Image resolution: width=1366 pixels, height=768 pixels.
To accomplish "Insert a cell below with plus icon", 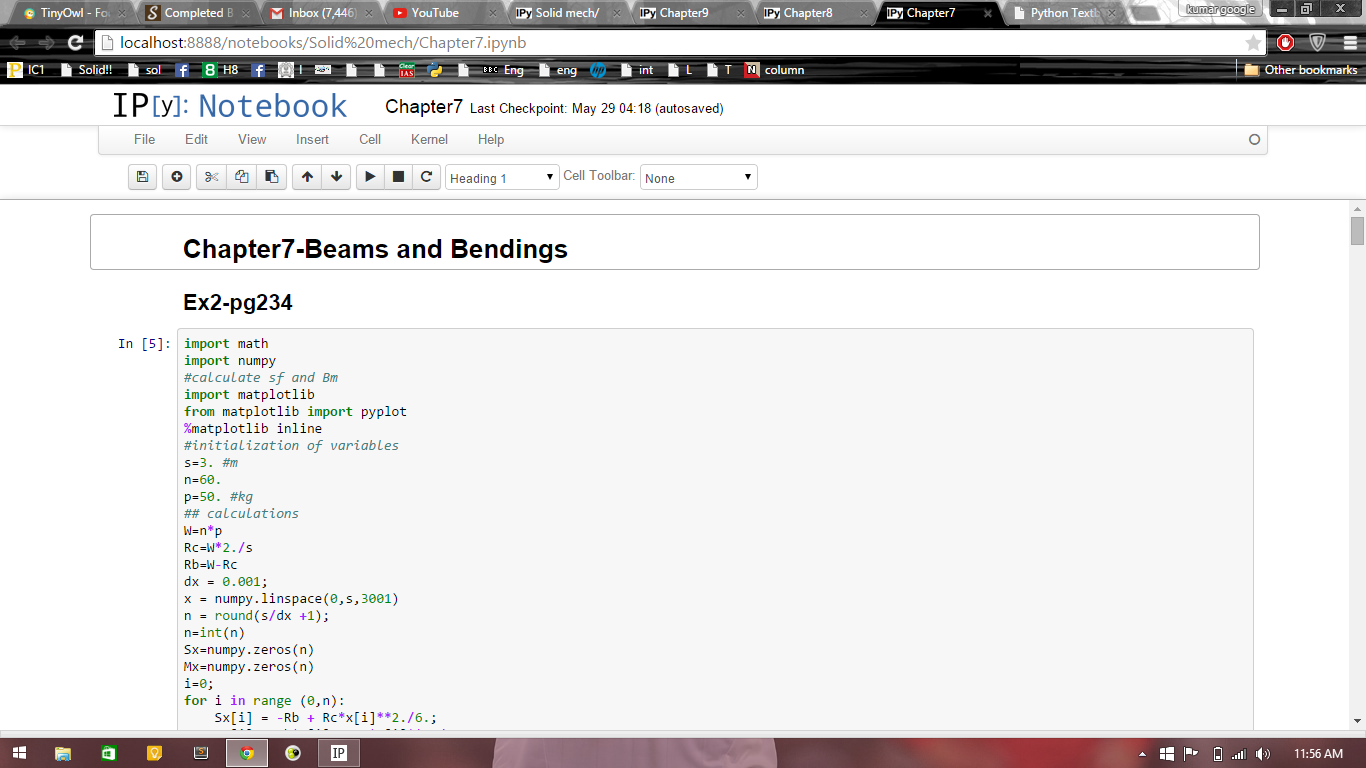I will [x=177, y=177].
